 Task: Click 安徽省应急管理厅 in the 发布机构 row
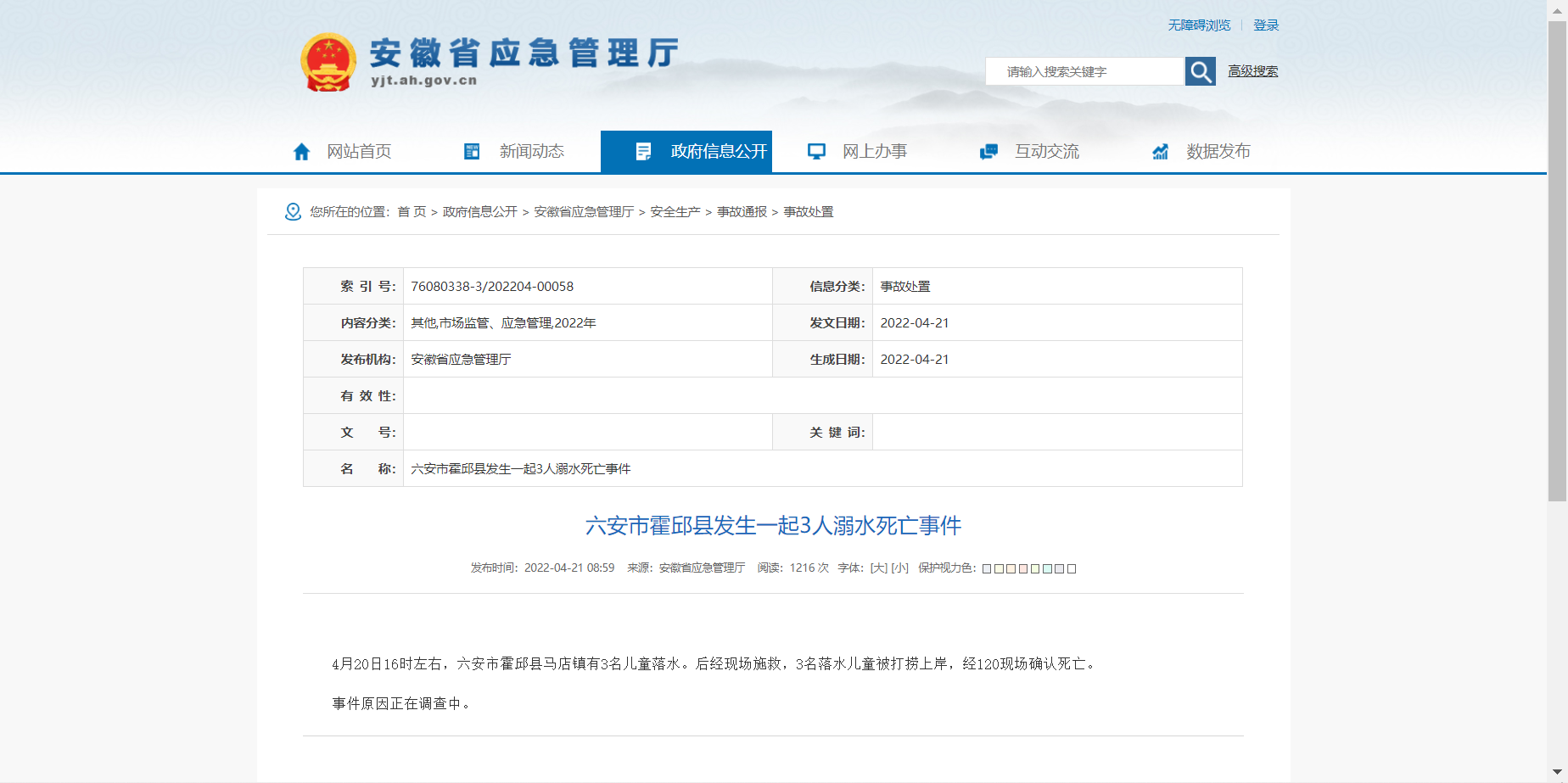click(x=461, y=360)
